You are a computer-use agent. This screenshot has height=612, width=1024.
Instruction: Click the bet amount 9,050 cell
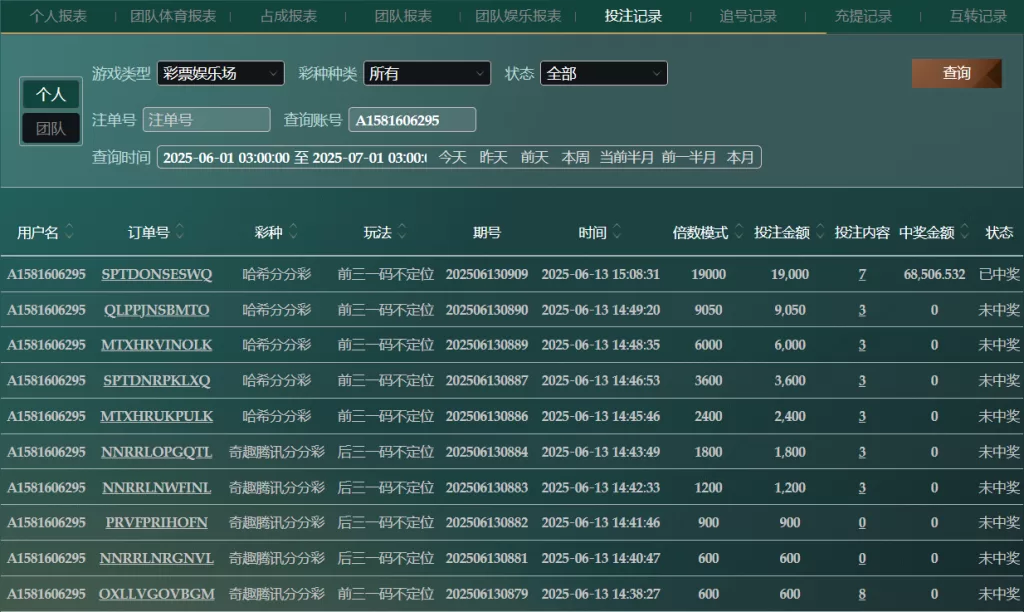coord(790,310)
